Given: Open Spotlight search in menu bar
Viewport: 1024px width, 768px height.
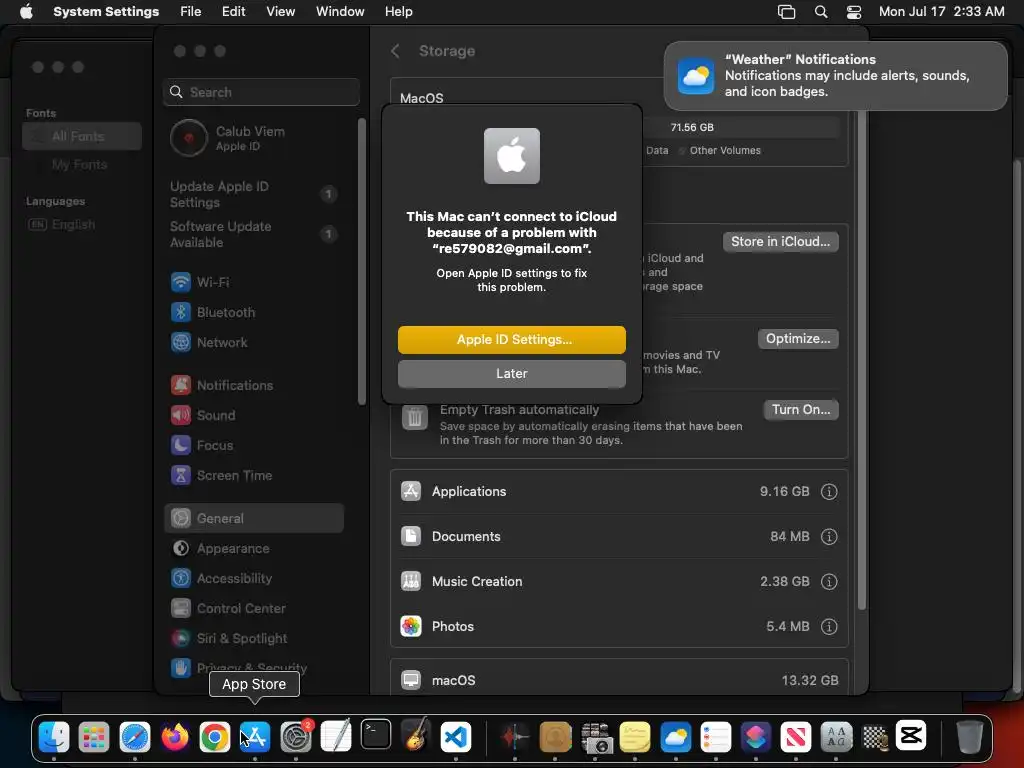Looking at the screenshot, I should pyautogui.click(x=821, y=12).
